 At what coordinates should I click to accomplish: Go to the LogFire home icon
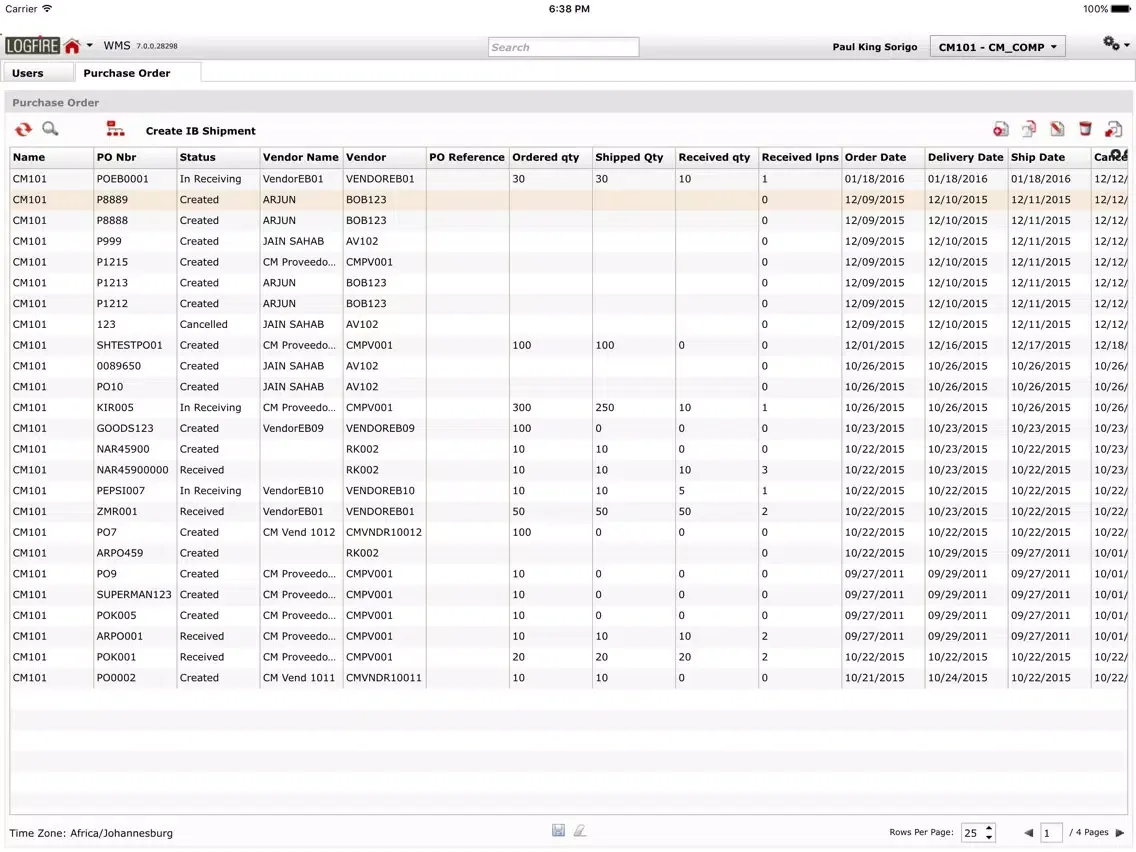pos(72,46)
